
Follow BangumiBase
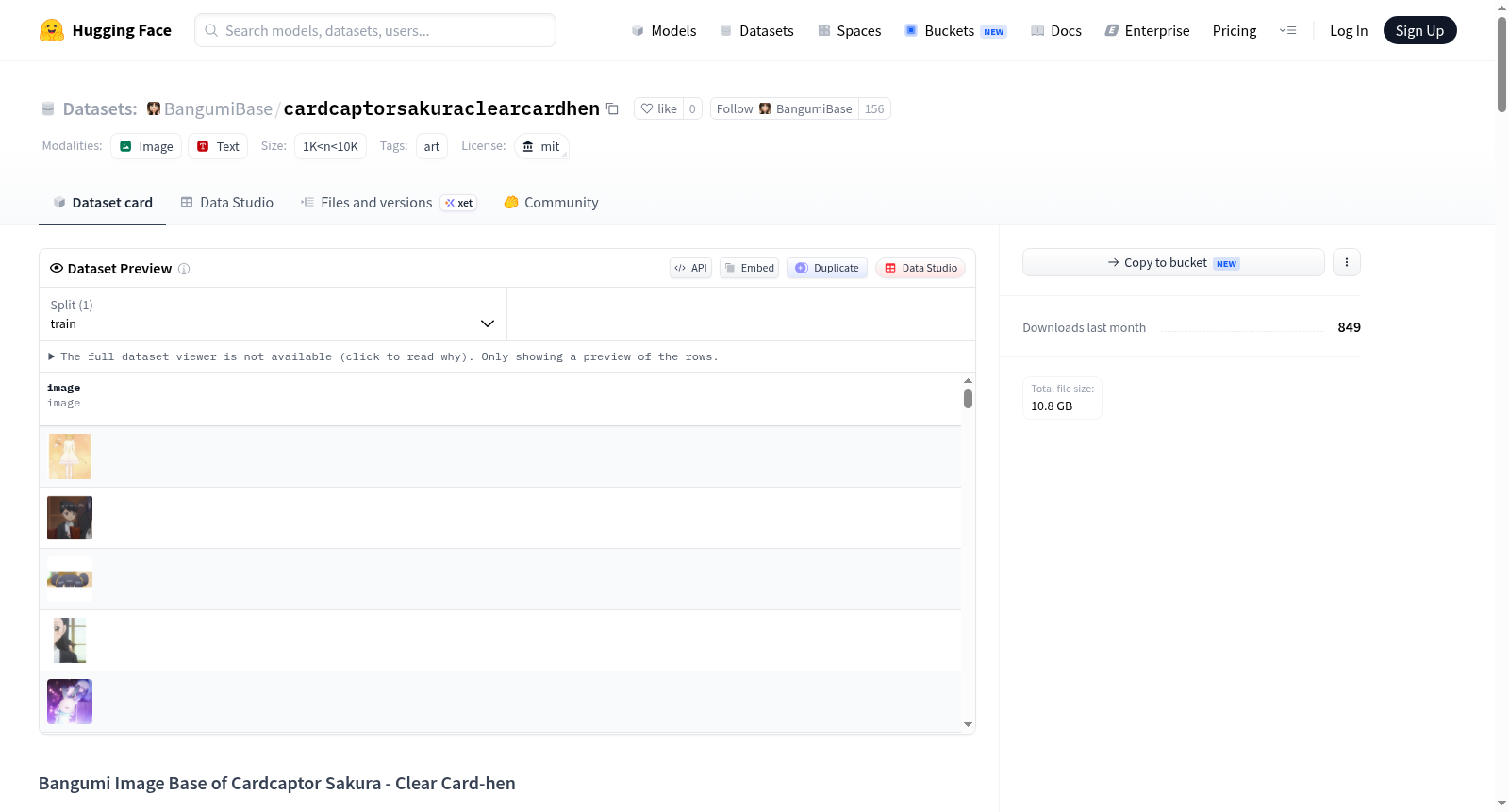coord(784,108)
